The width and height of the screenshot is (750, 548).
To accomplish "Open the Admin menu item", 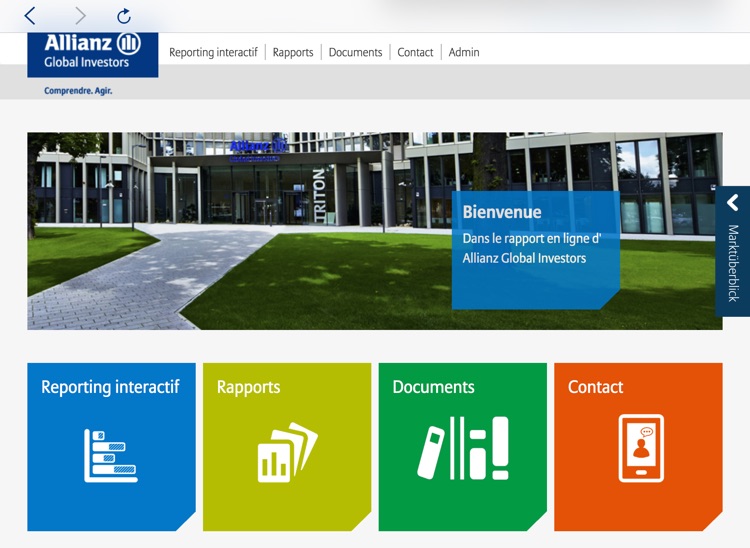I will (464, 52).
